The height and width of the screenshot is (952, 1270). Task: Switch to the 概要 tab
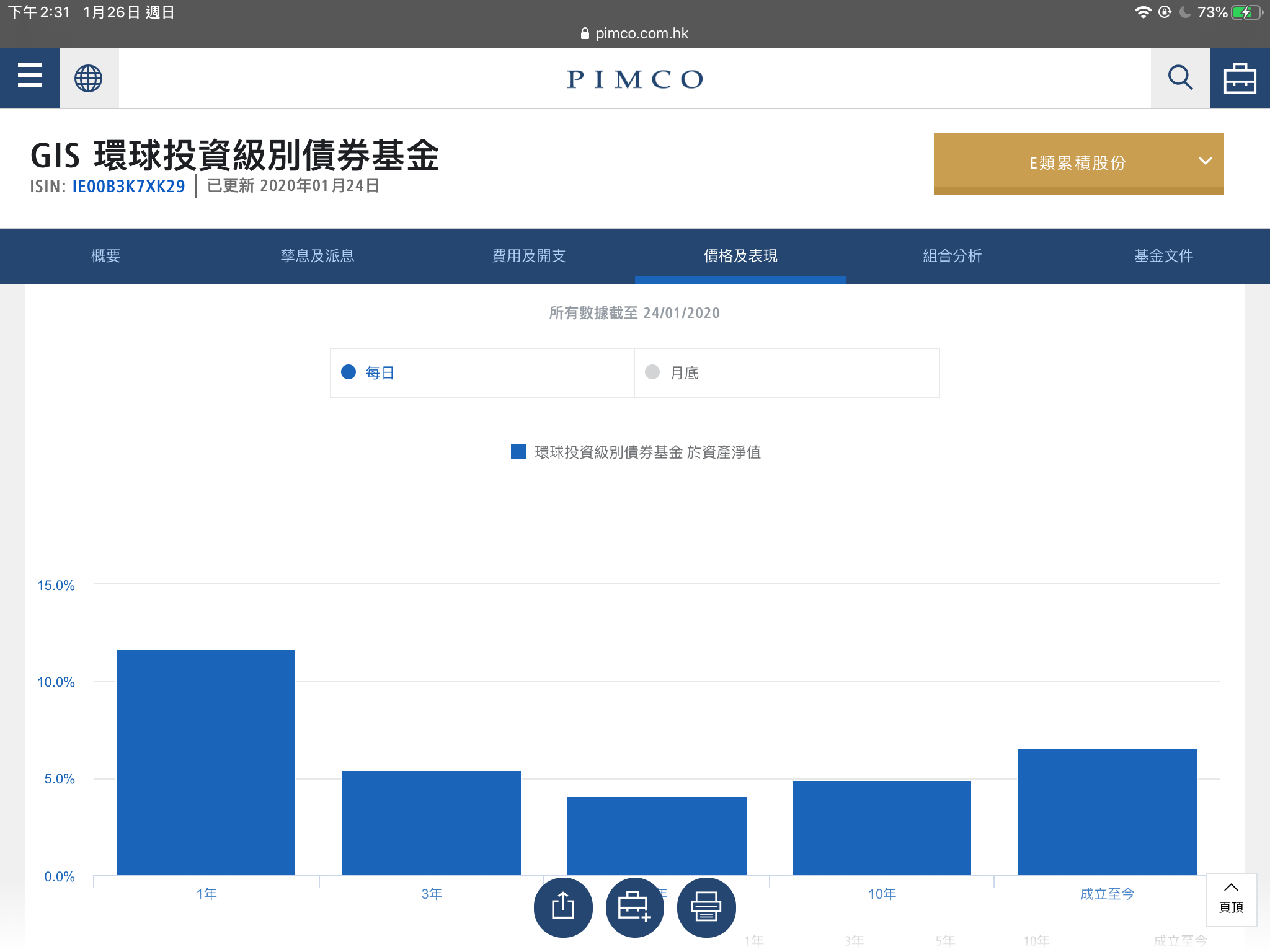coord(105,255)
